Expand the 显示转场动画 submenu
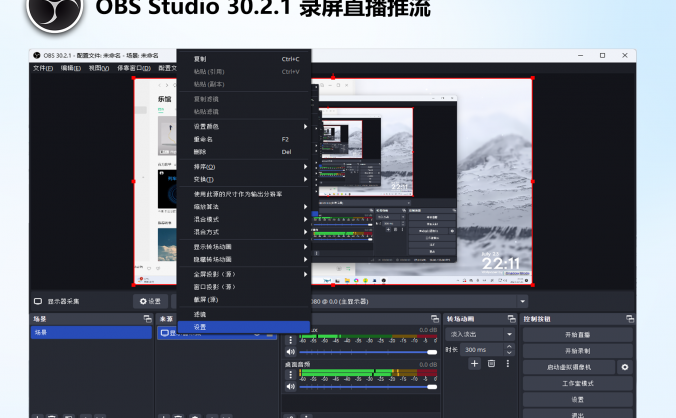676x418 pixels. (x=244, y=246)
